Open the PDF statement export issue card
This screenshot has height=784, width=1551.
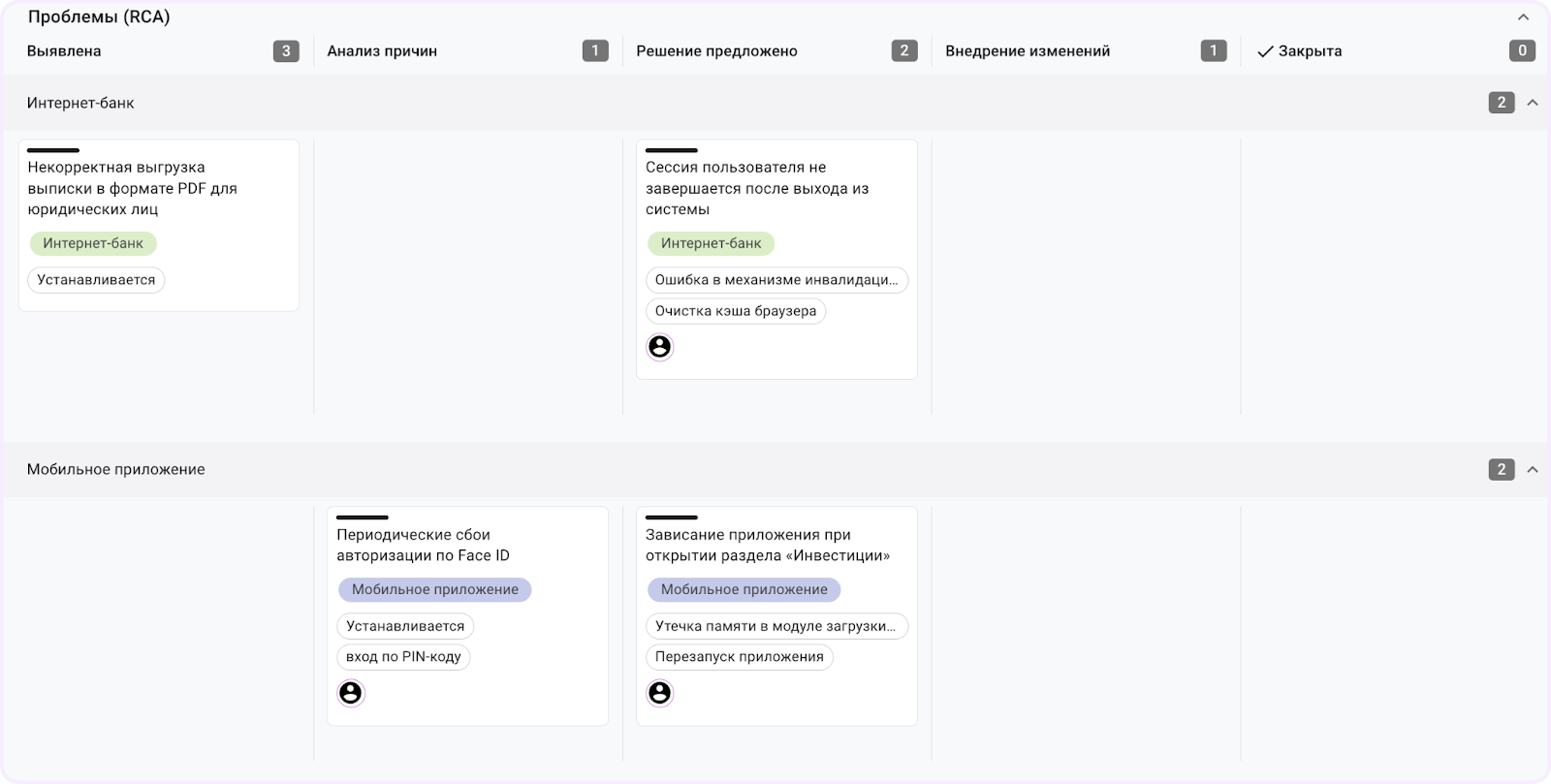[x=132, y=188]
